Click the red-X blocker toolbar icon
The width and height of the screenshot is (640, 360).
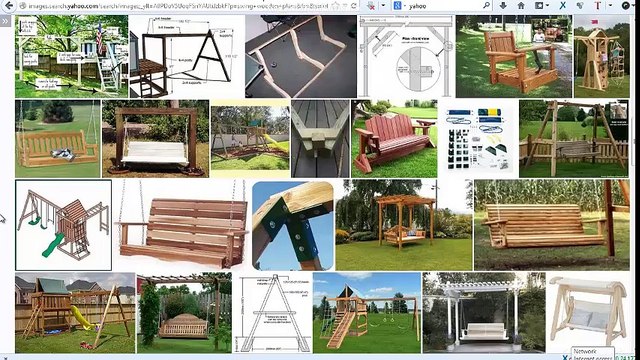click(x=371, y=6)
